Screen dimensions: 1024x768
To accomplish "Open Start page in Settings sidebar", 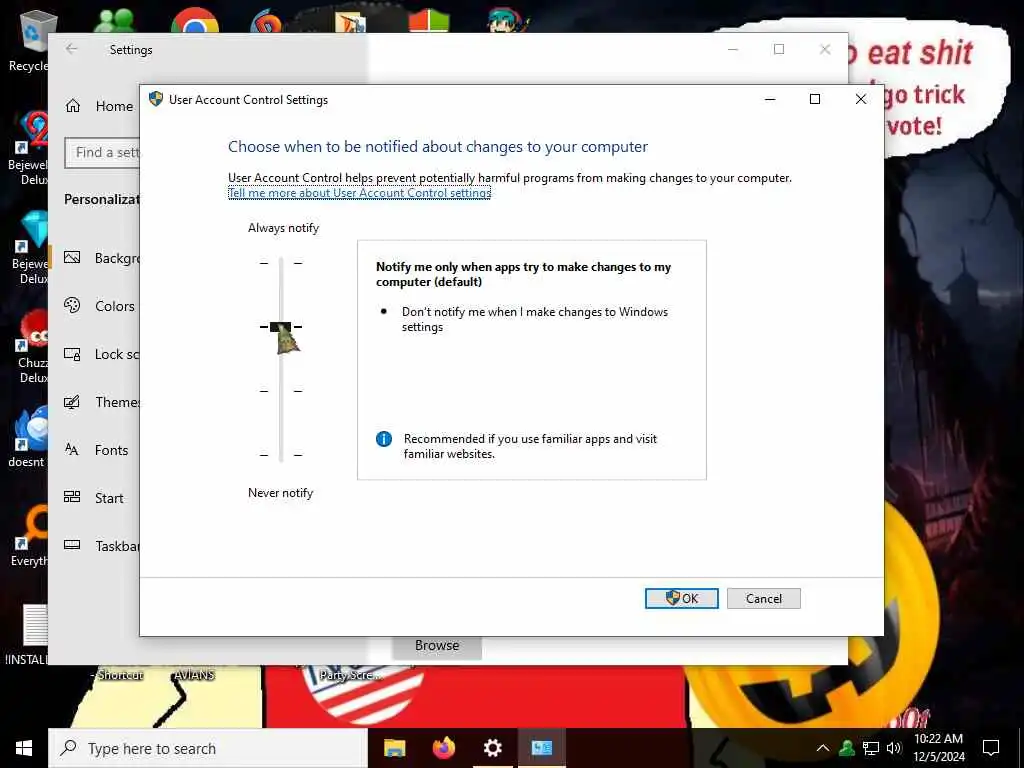I will pos(94,498).
